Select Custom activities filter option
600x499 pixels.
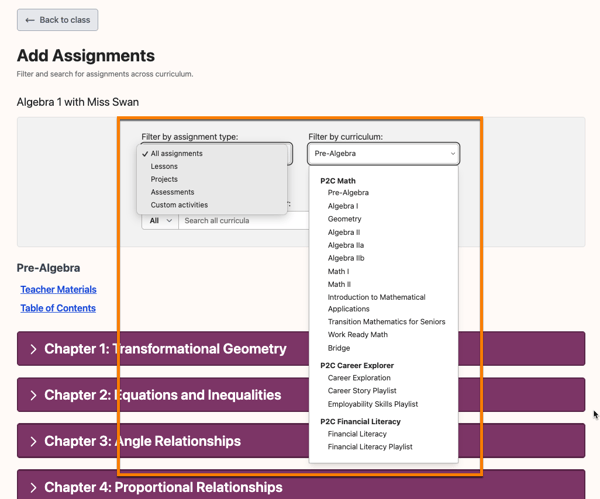(179, 205)
